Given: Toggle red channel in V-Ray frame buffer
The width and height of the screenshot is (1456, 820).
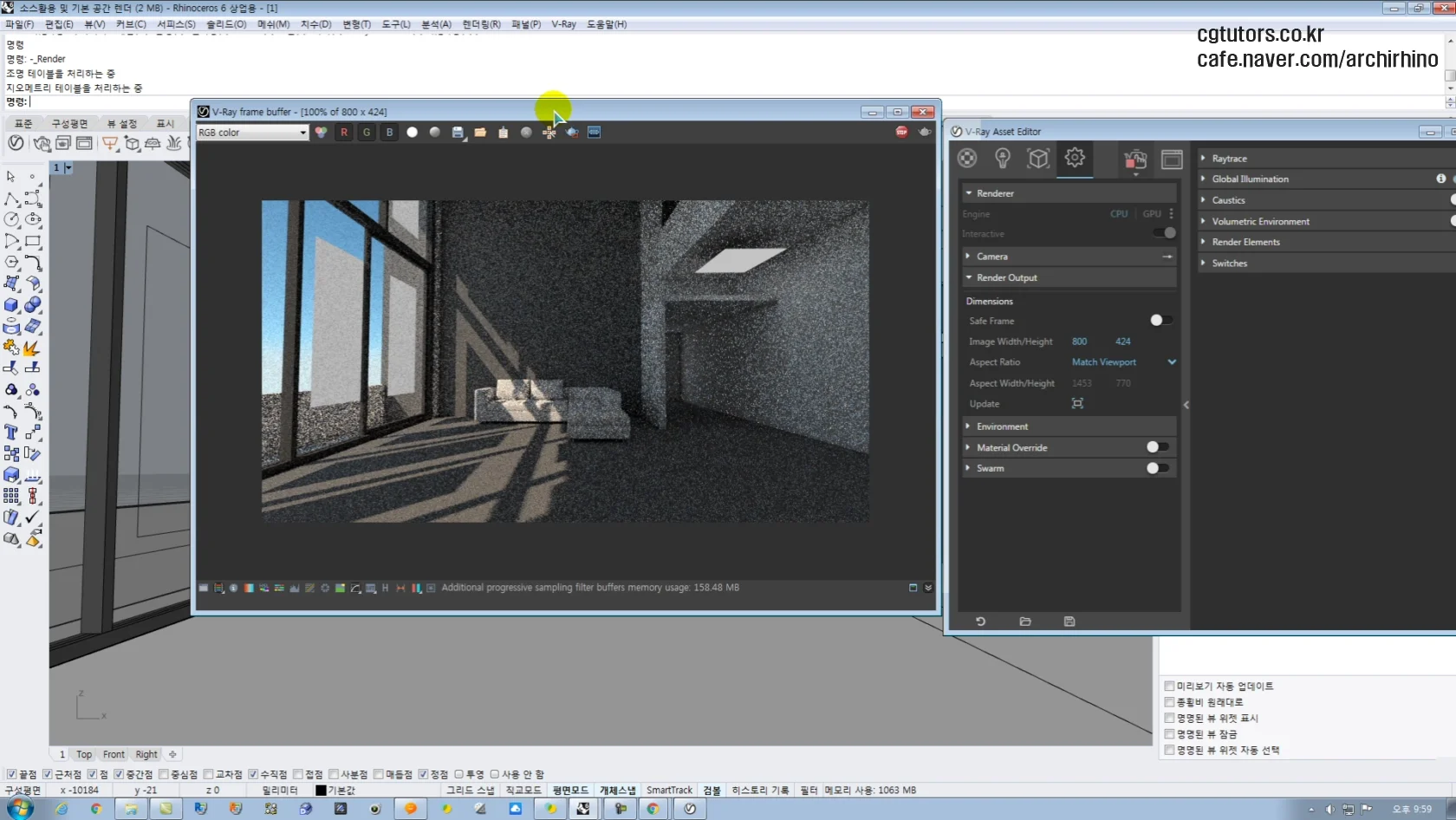Looking at the screenshot, I should click(344, 133).
